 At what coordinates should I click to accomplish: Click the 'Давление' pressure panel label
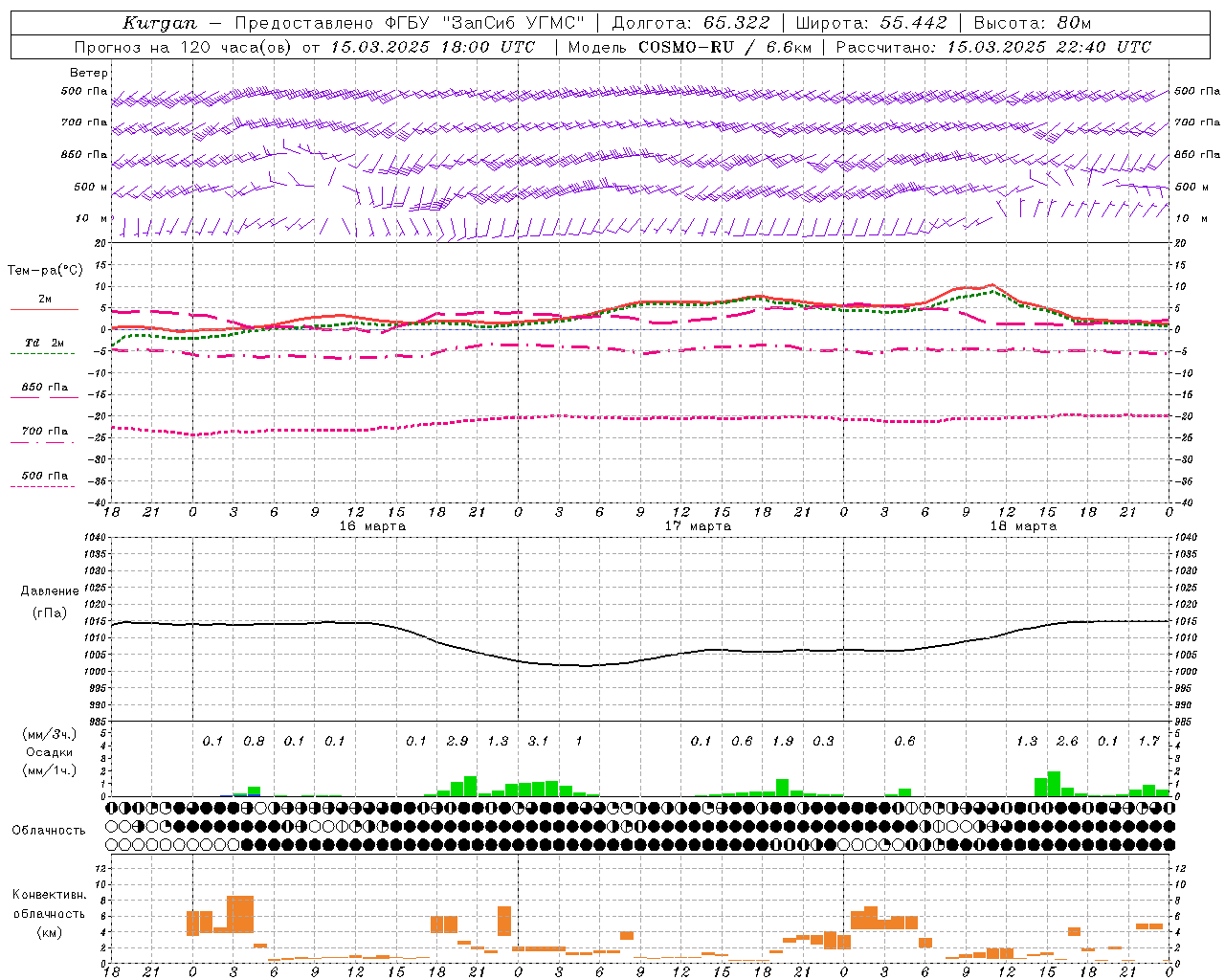pos(50,591)
